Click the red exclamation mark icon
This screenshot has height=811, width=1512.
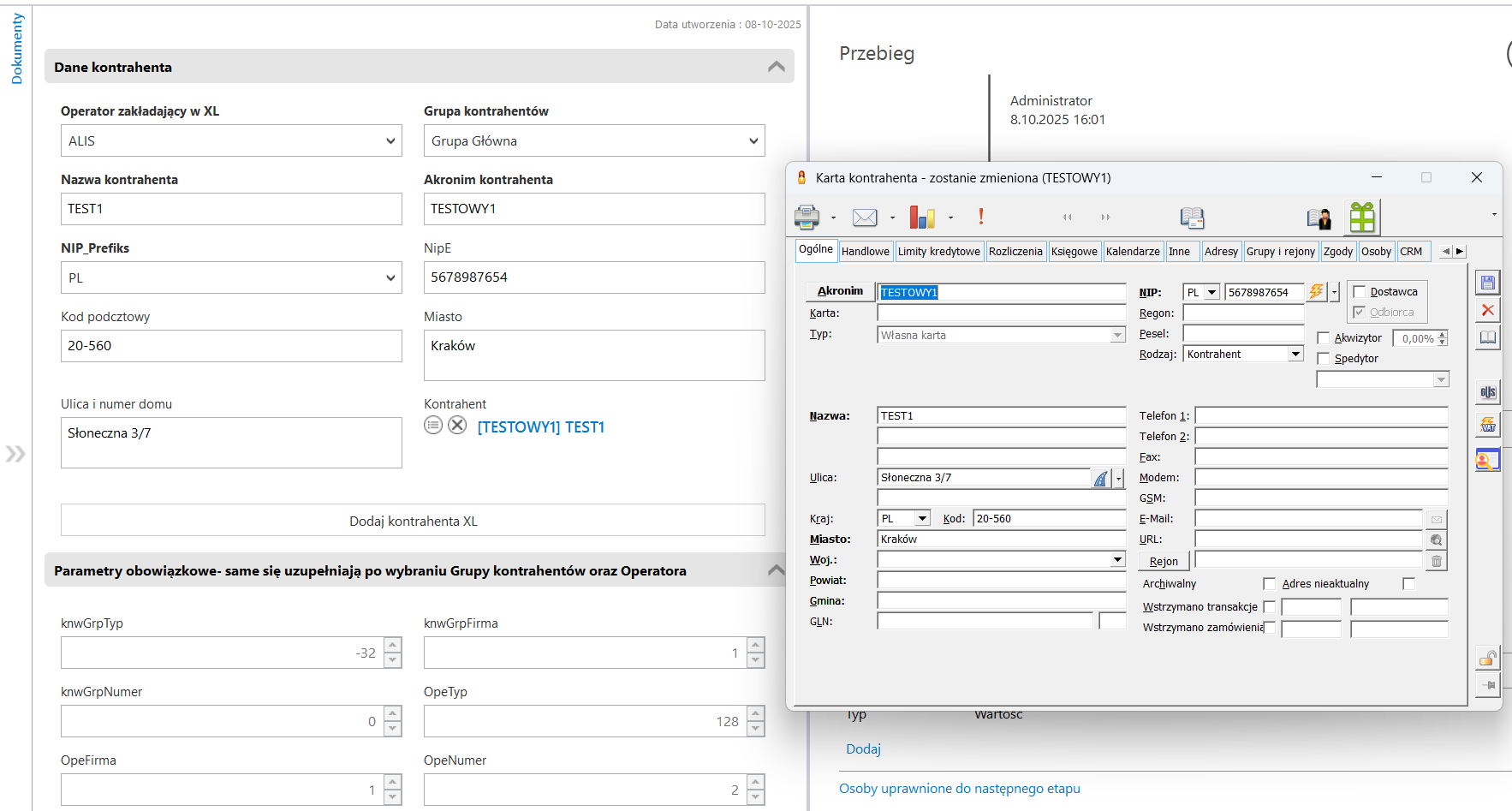[x=981, y=218]
